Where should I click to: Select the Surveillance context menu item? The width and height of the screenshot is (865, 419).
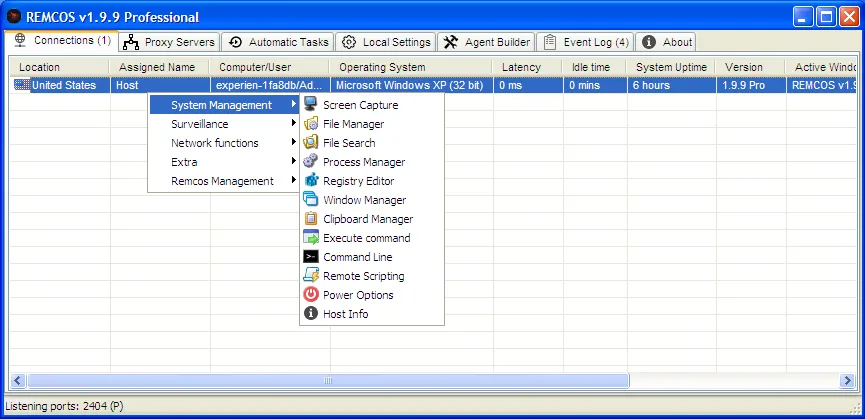tap(224, 124)
